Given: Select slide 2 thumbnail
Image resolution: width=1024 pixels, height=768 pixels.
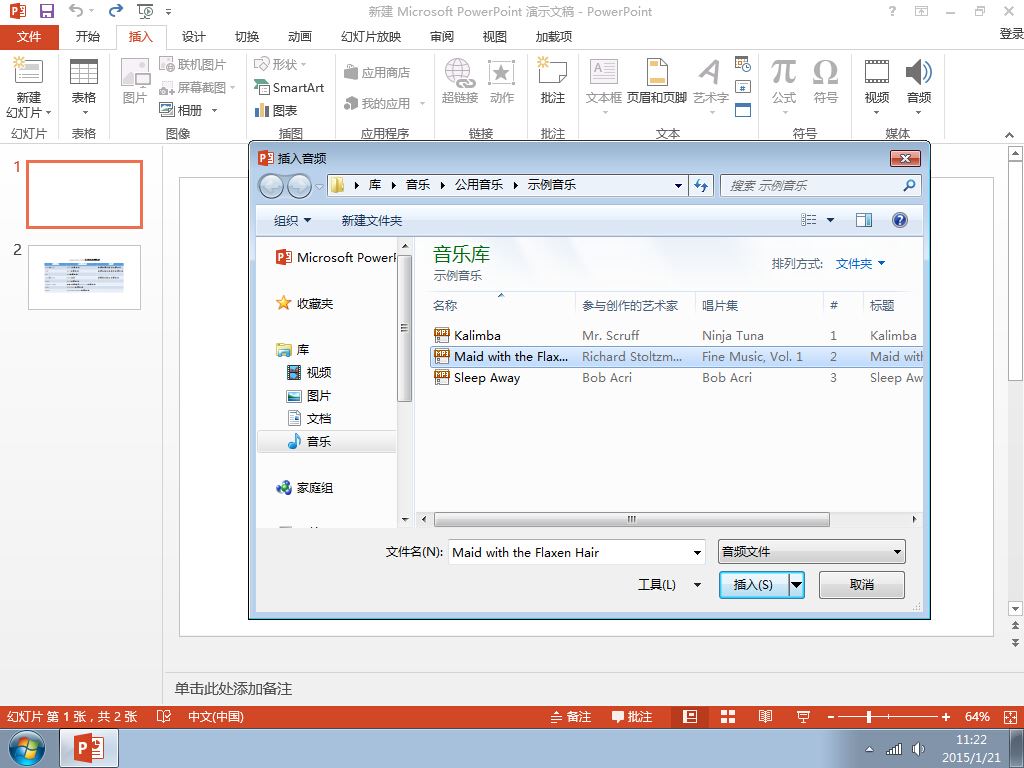Looking at the screenshot, I should [x=84, y=277].
